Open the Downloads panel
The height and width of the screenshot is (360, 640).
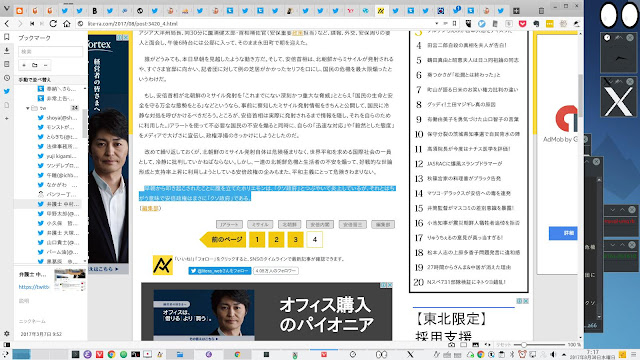click(7, 51)
